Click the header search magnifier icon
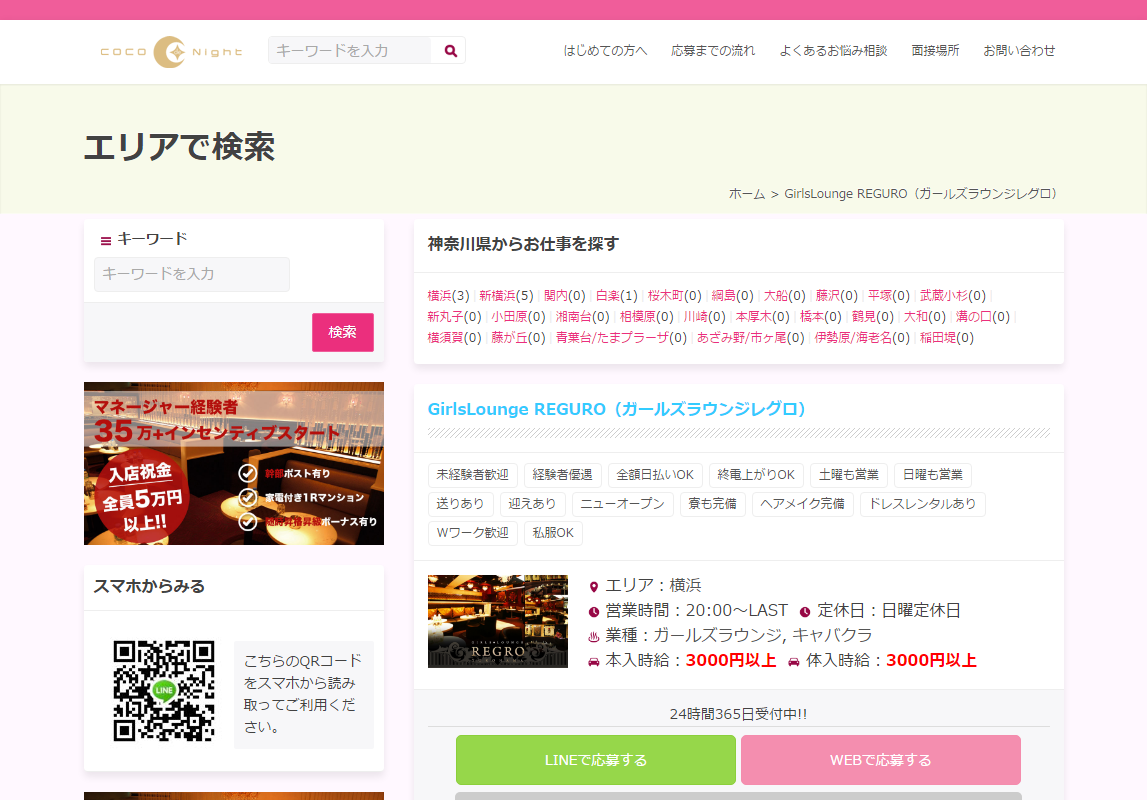The height and width of the screenshot is (800, 1147). click(451, 50)
